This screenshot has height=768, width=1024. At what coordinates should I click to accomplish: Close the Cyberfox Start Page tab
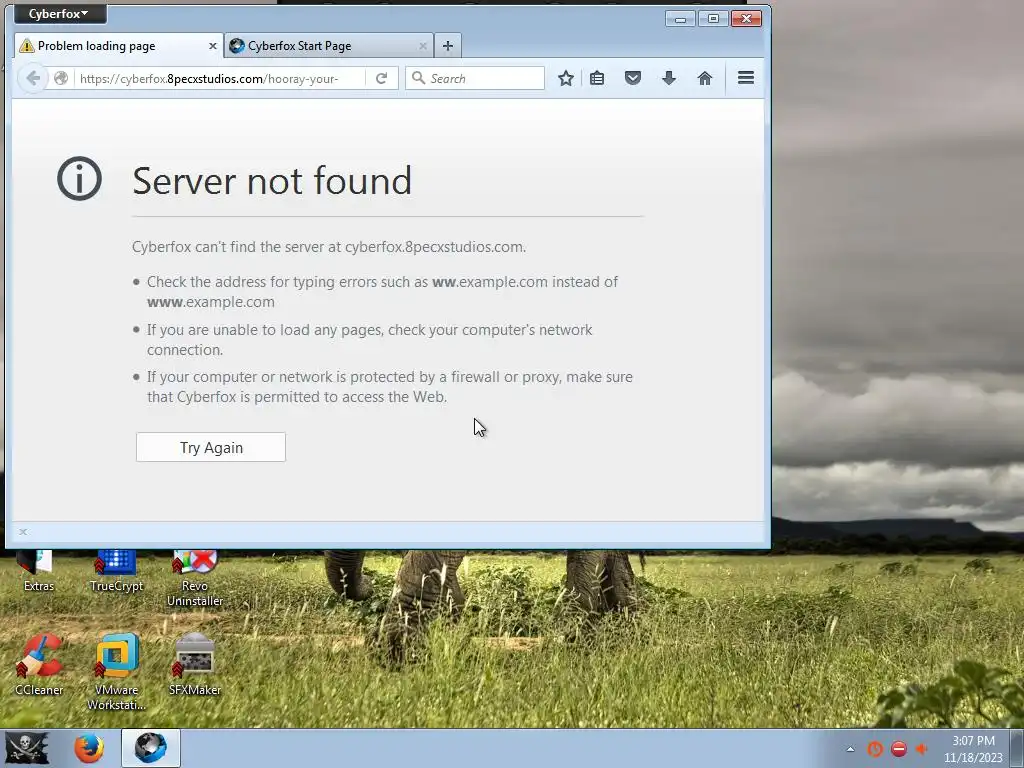click(423, 46)
